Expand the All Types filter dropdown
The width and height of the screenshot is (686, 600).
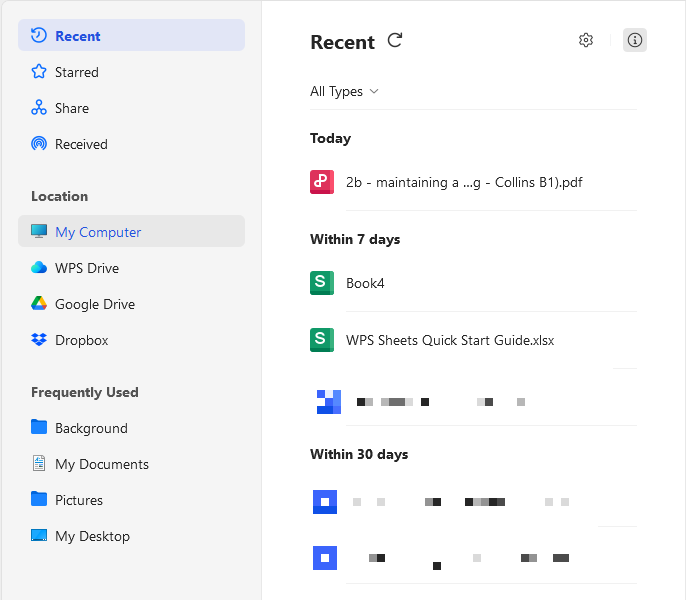[x=344, y=91]
